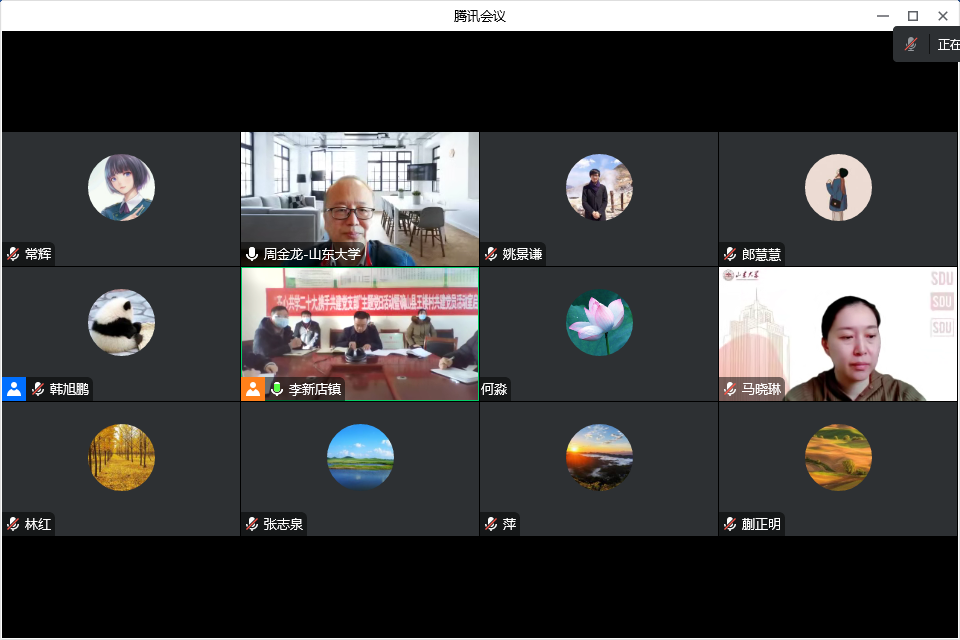
Task: Click the panda avatar of 韩旭鹏
Action: click(121, 322)
